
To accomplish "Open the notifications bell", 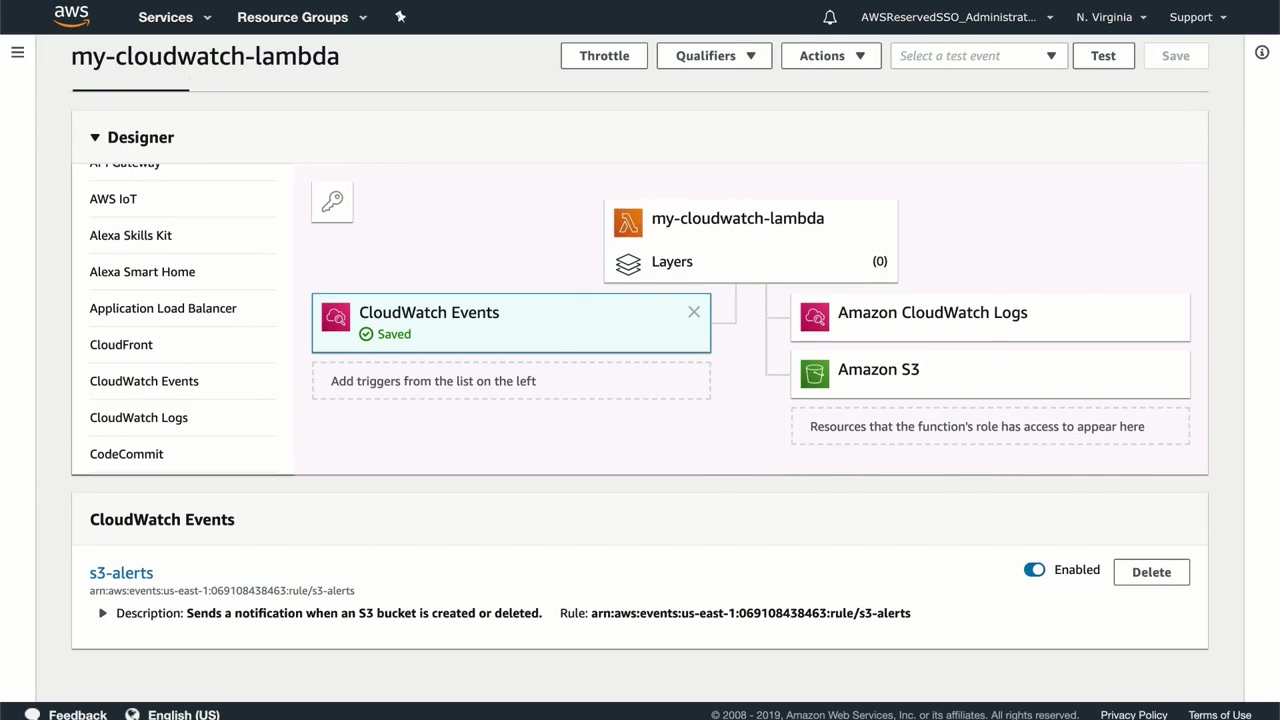I will [830, 17].
